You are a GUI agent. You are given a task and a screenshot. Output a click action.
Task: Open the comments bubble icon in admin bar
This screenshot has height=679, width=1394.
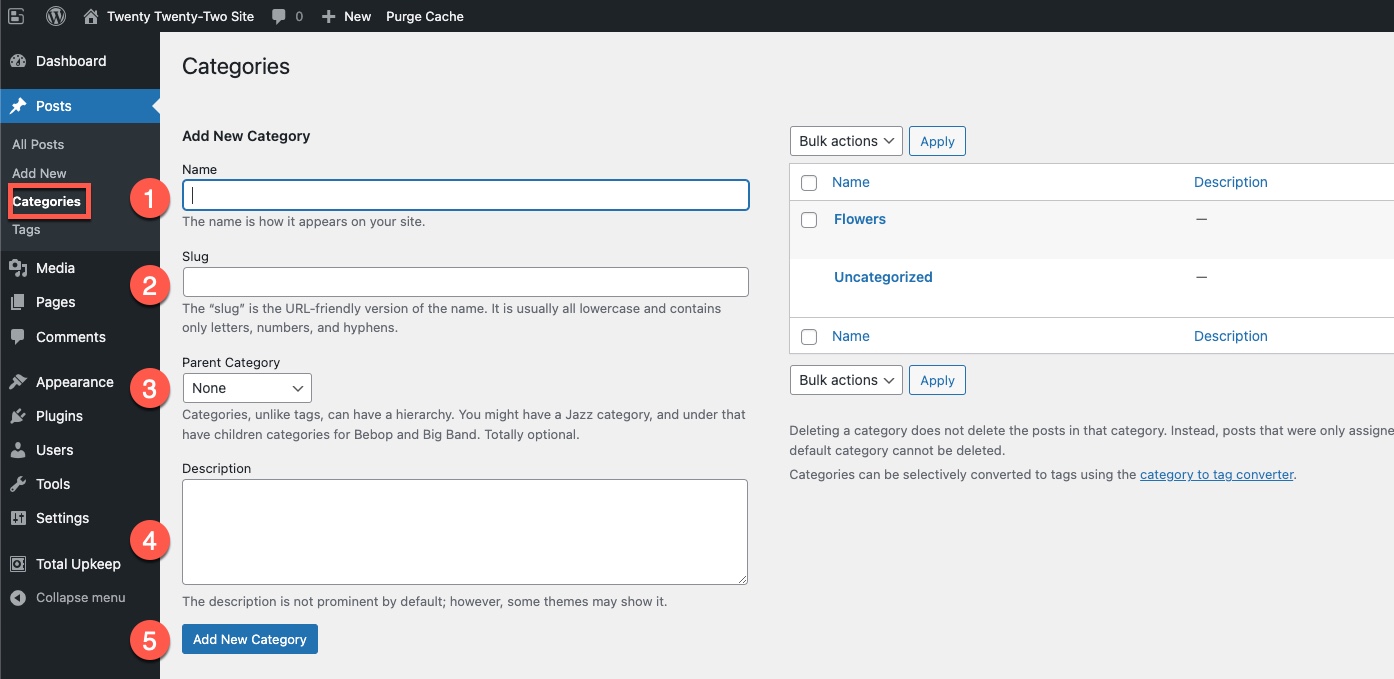point(278,16)
